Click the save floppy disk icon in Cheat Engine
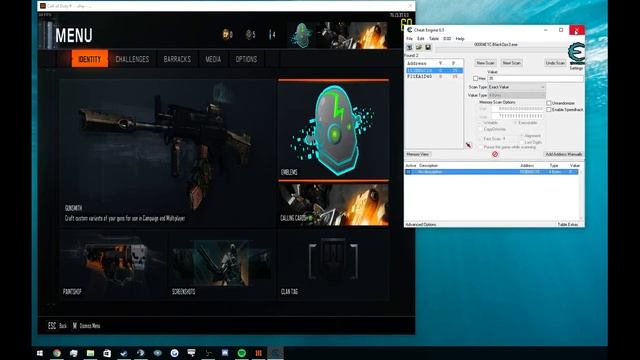The width and height of the screenshot is (640, 360). (428, 47)
